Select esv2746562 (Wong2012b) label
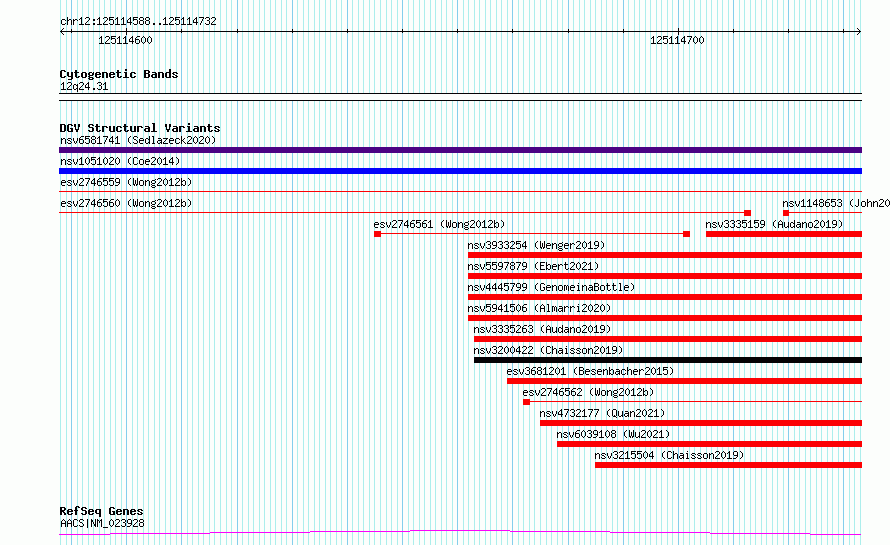Screen dimensions: 890x545 click(588, 392)
